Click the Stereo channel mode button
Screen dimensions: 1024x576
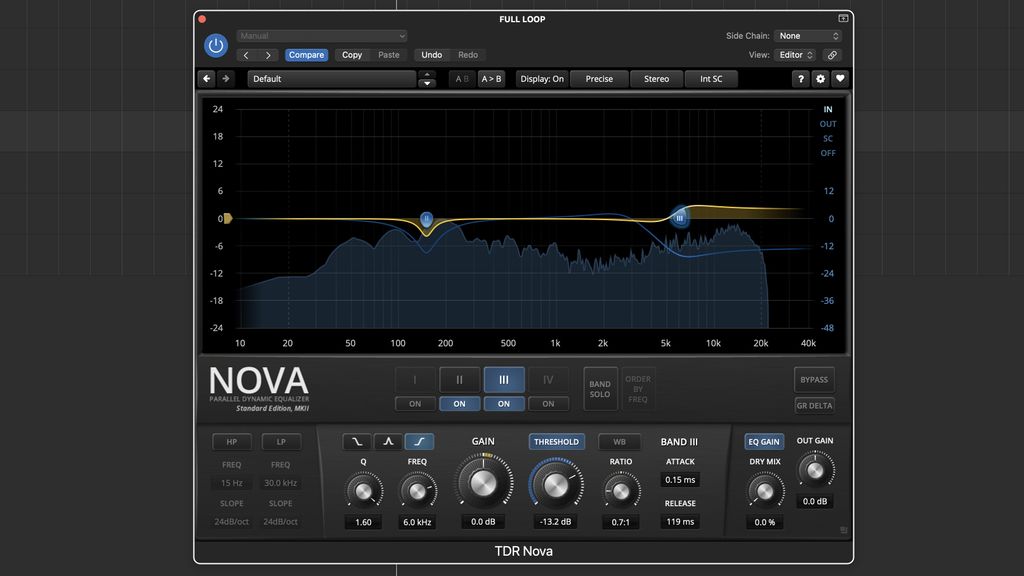click(656, 79)
